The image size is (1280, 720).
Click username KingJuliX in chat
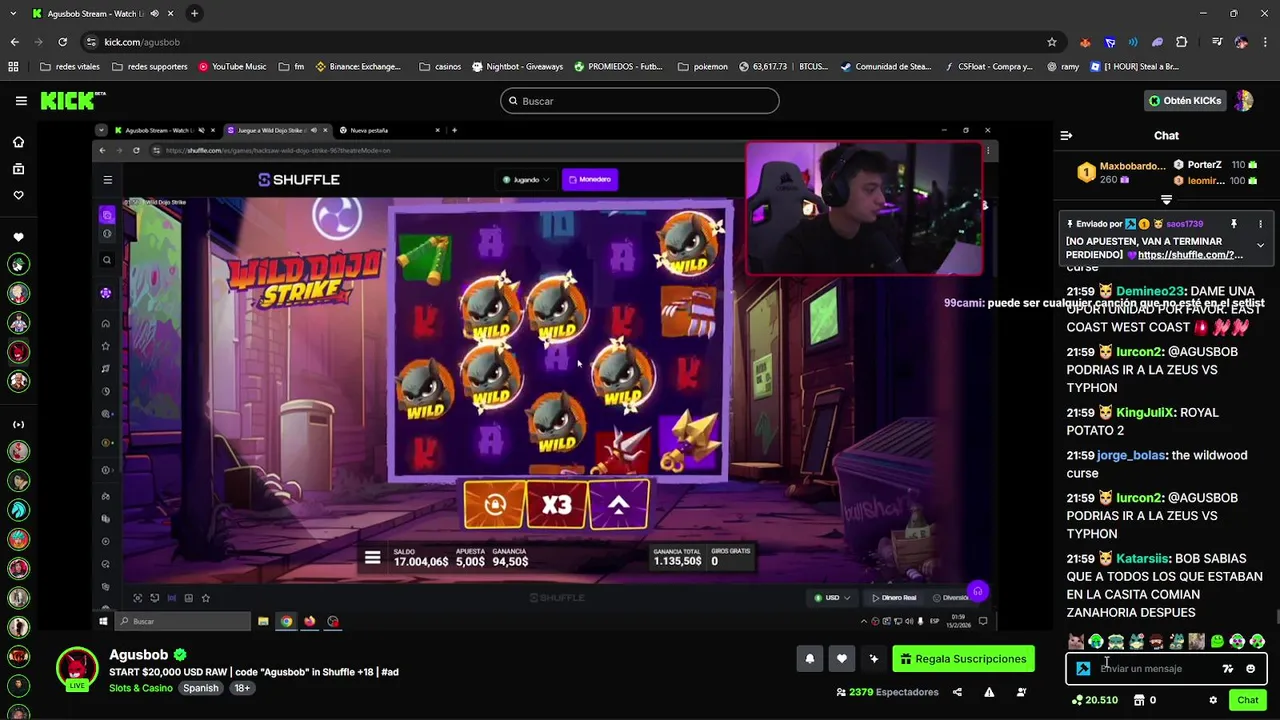pos(1146,412)
